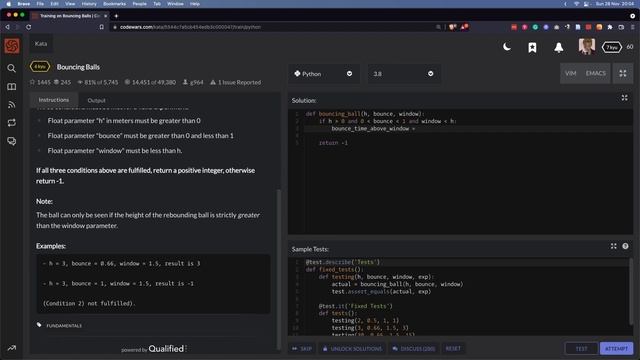Switch to the Instructions tab
This screenshot has height=360, width=640.
click(x=53, y=100)
